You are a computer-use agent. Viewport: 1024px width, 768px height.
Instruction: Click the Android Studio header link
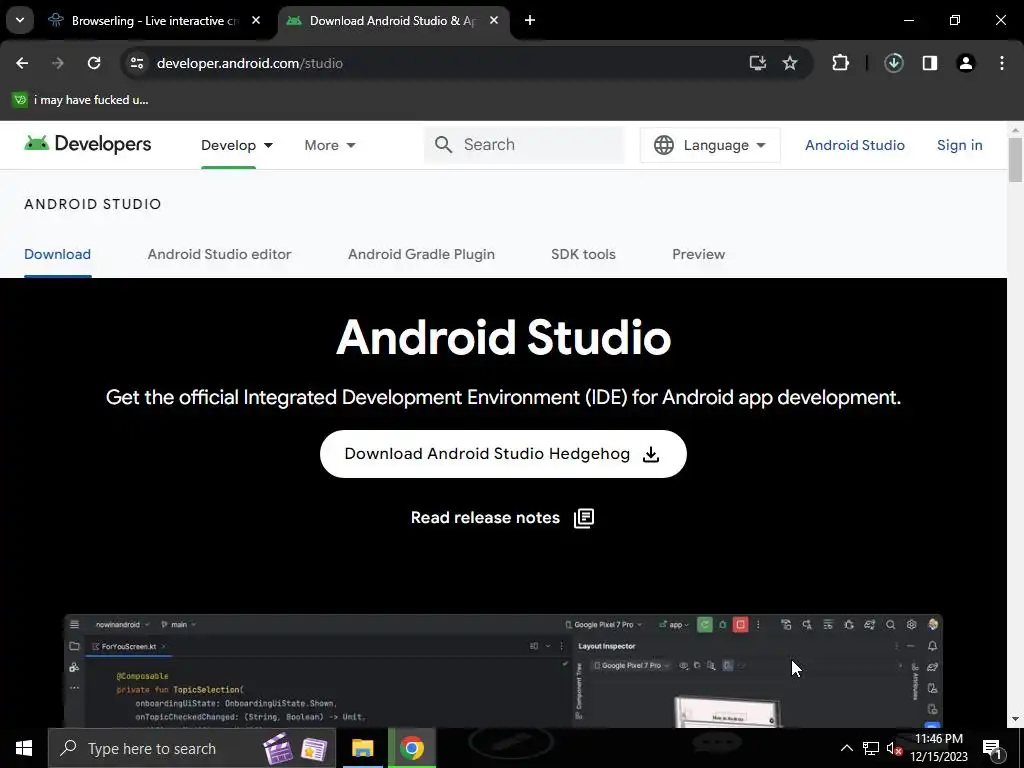(x=855, y=145)
